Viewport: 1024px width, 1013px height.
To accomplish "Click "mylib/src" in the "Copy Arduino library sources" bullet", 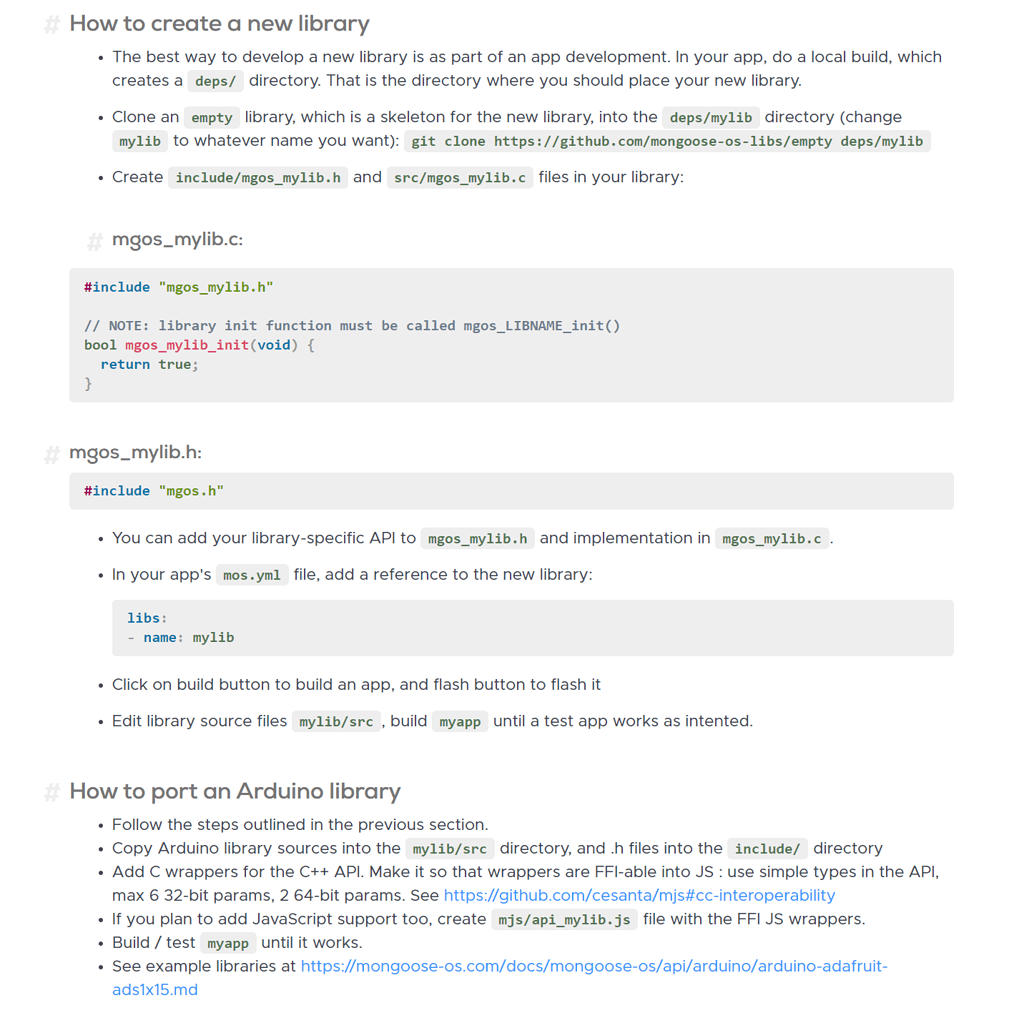I will pyautogui.click(x=450, y=849).
